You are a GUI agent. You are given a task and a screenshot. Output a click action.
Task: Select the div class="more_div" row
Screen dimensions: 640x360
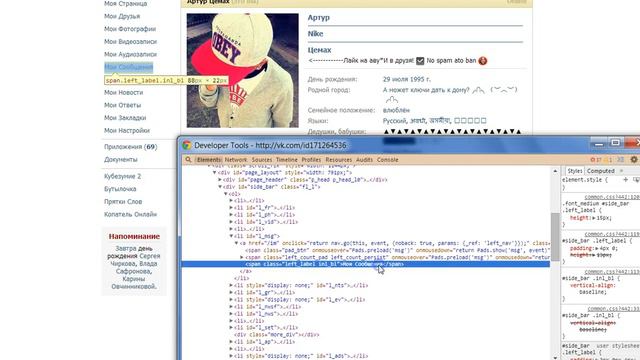click(277, 335)
